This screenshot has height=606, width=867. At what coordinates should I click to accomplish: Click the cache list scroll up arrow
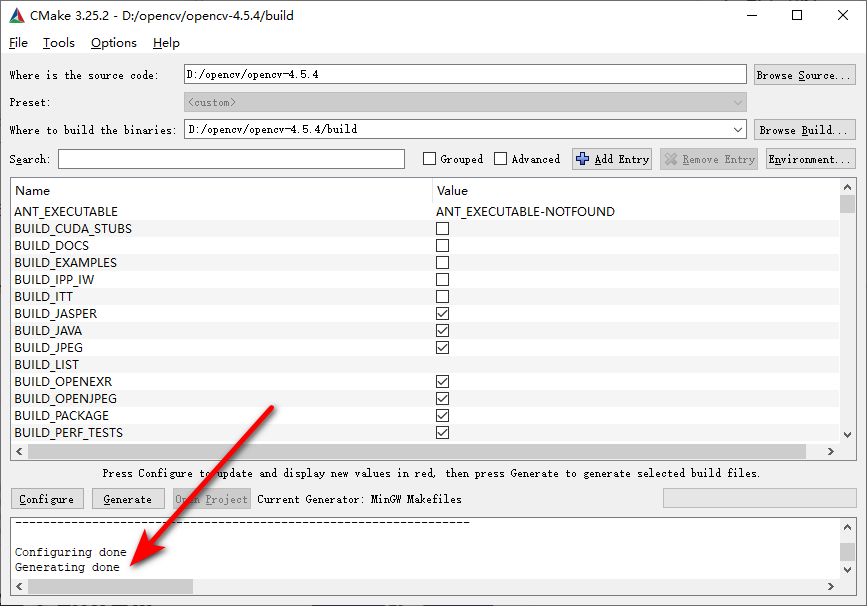coord(848,188)
